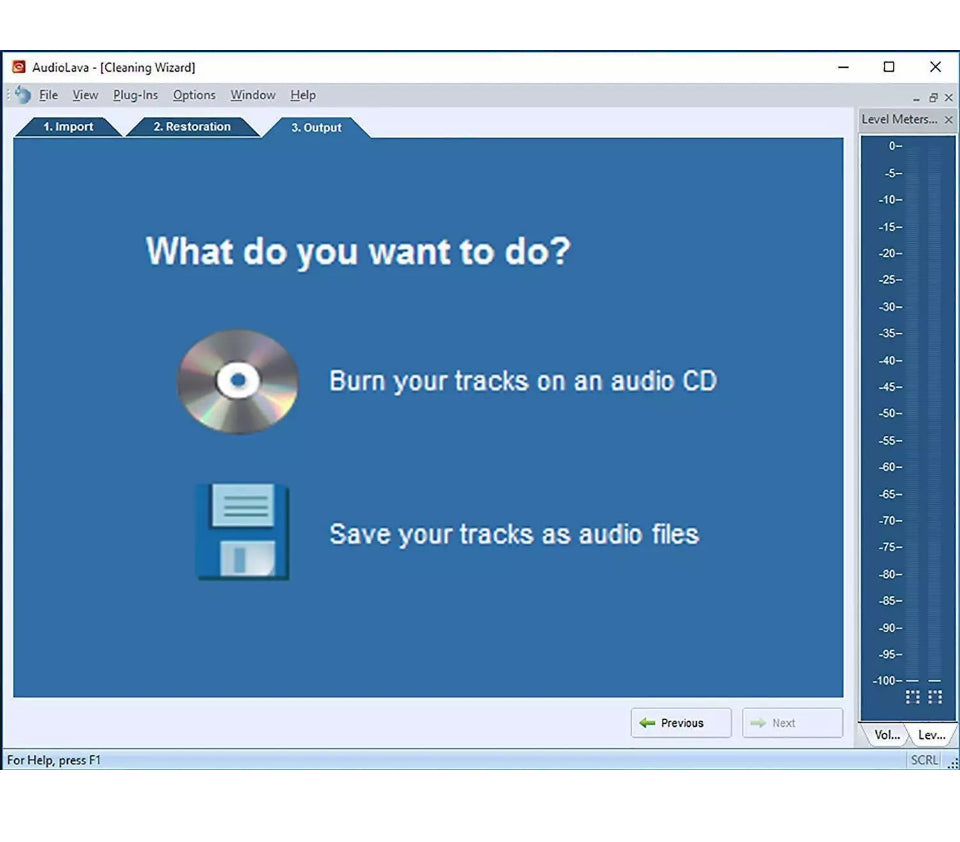
Task: Choose Save your tracks as audio files
Action: pos(514,534)
